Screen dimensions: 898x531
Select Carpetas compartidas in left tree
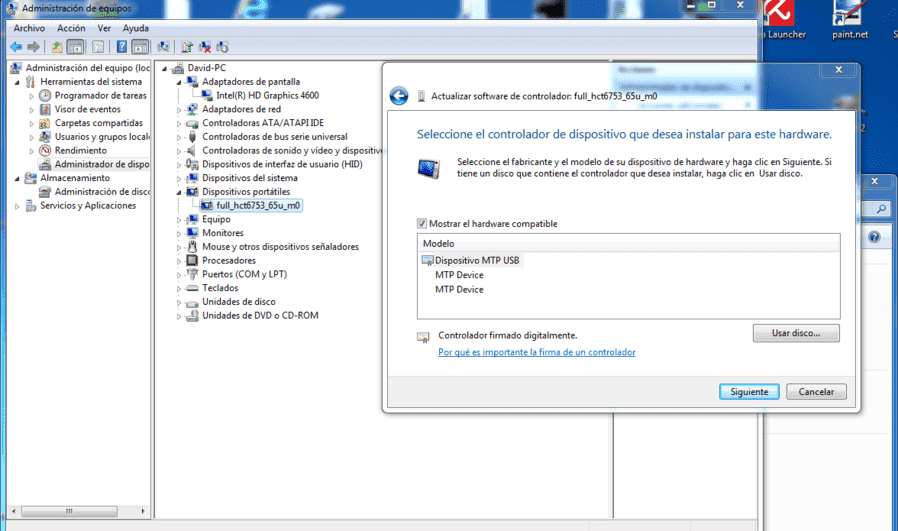point(99,123)
